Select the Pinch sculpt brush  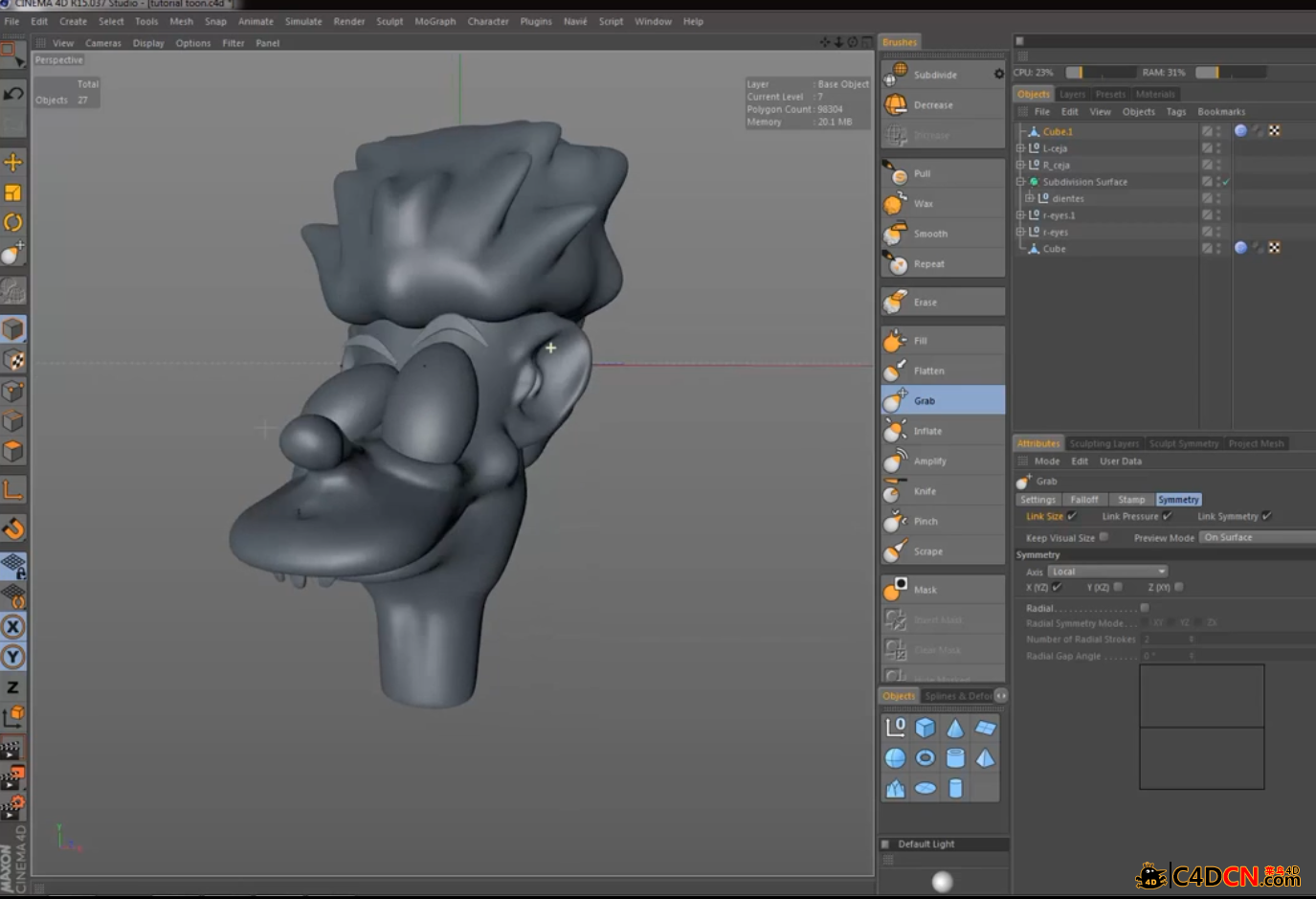943,522
